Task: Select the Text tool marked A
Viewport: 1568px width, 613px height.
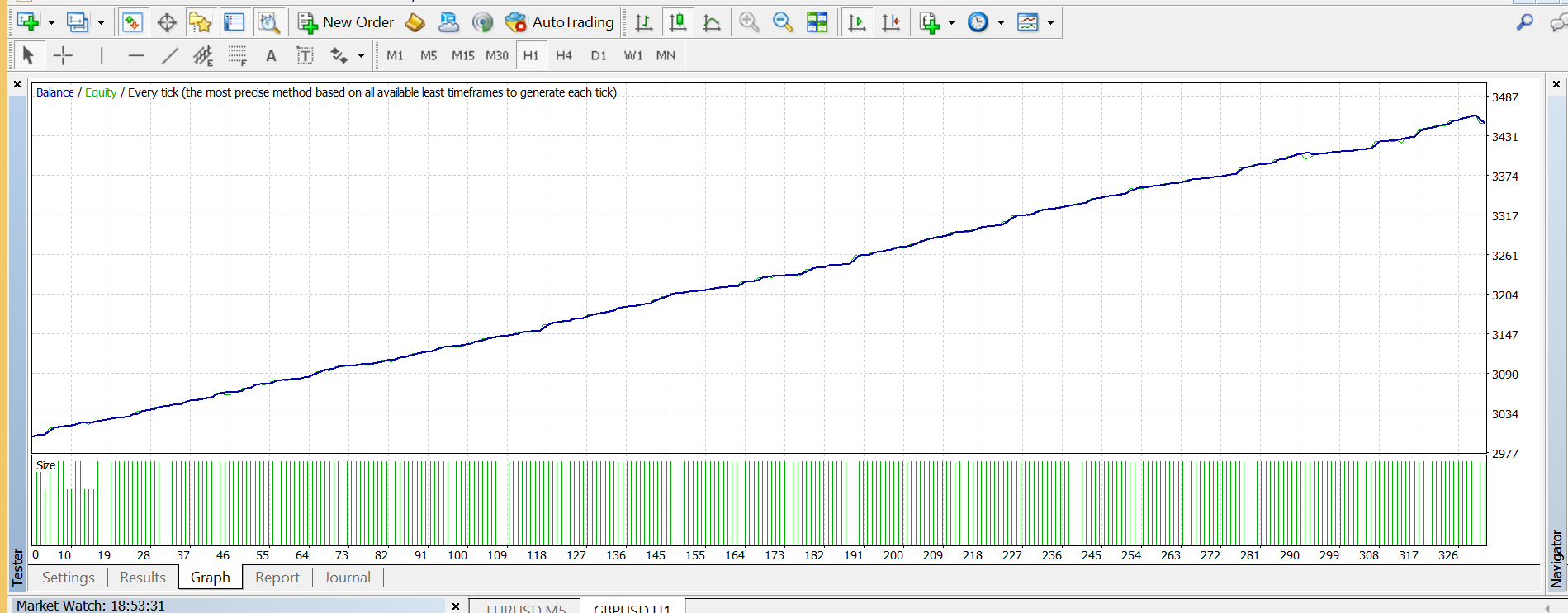Action: click(271, 55)
